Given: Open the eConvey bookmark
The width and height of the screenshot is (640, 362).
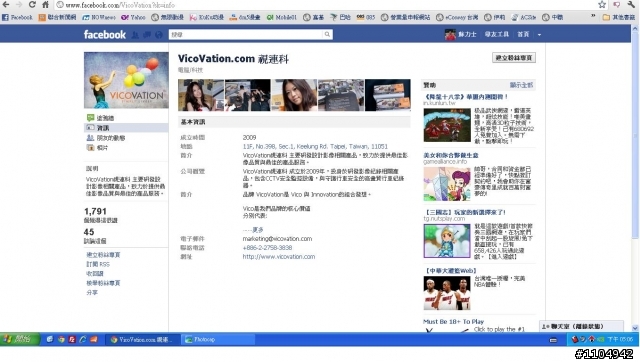Looking at the screenshot, I should (x=457, y=18).
